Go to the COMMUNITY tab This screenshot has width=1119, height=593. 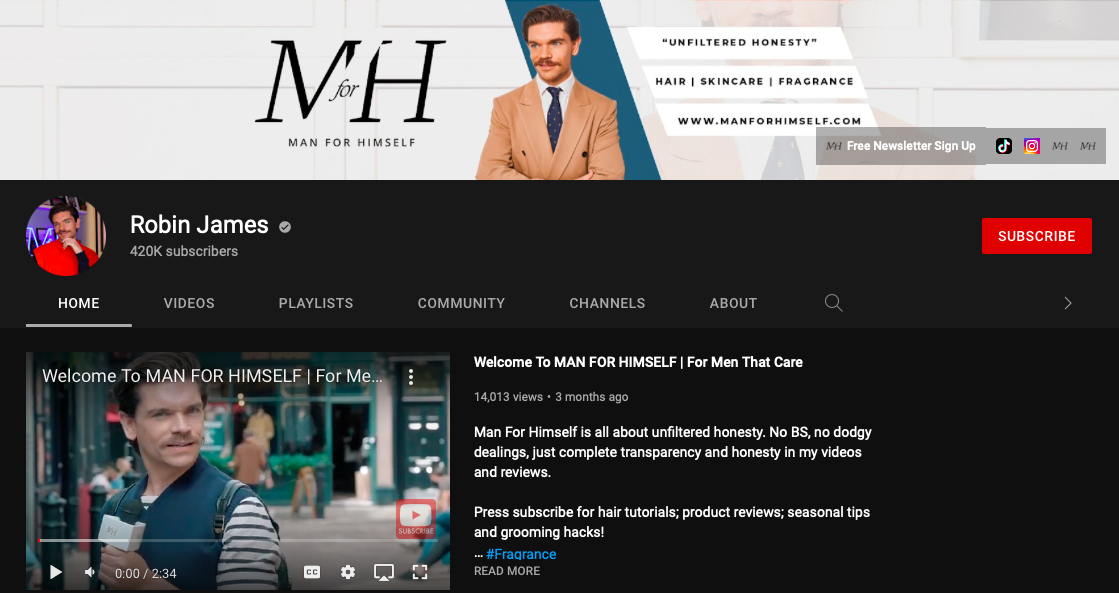point(461,303)
